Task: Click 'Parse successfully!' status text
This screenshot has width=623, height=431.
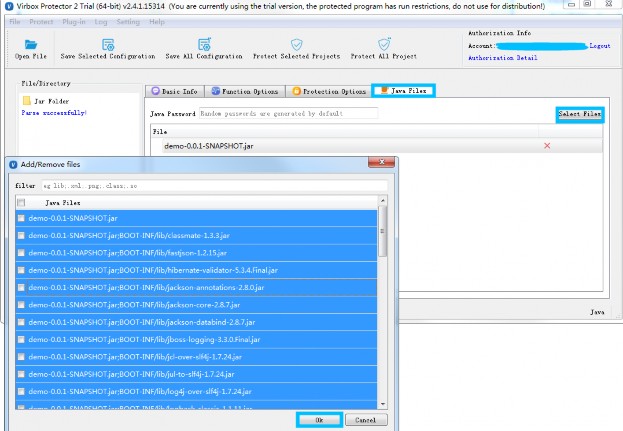Action: click(x=54, y=113)
